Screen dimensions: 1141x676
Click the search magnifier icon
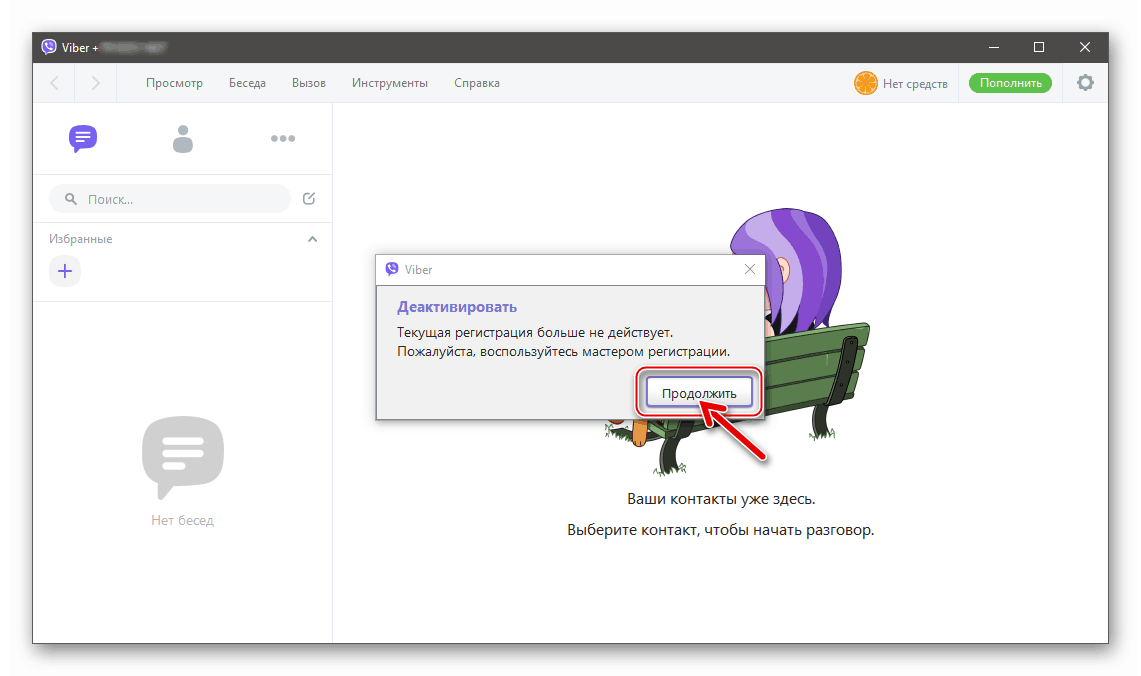[69, 198]
